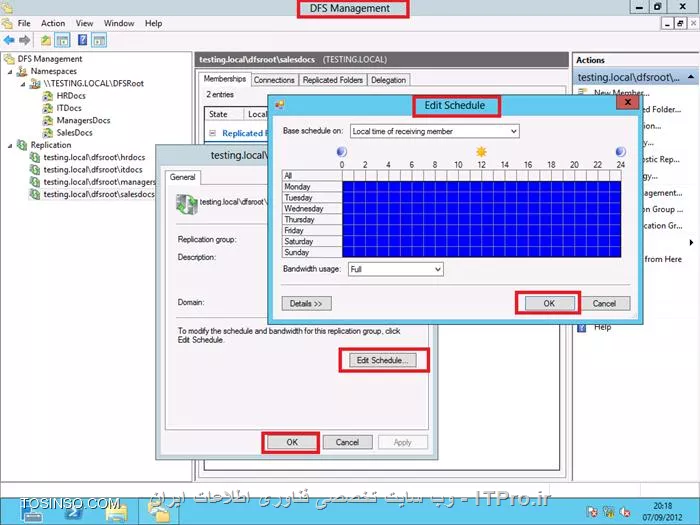Open the Help menu
Screen dimensions: 700x525
pyautogui.click(x=153, y=23)
